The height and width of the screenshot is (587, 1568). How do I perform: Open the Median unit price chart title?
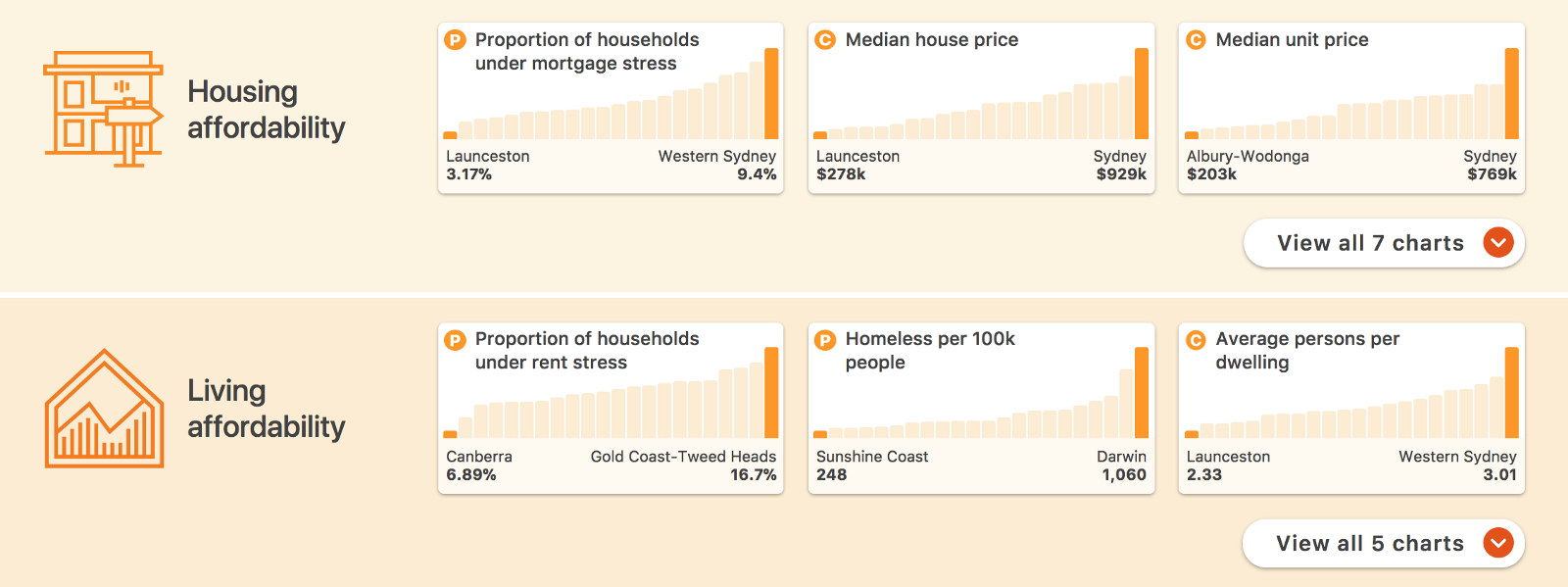coord(1292,40)
